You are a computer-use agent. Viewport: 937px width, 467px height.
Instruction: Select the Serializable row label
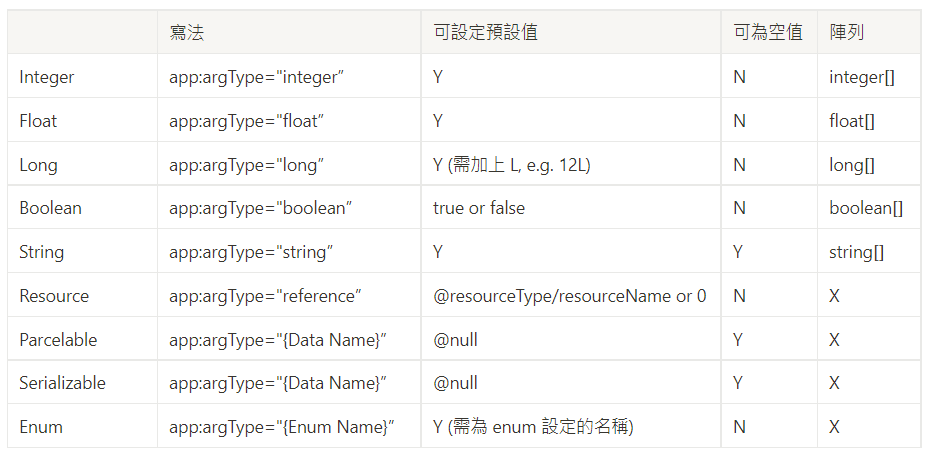click(x=62, y=383)
